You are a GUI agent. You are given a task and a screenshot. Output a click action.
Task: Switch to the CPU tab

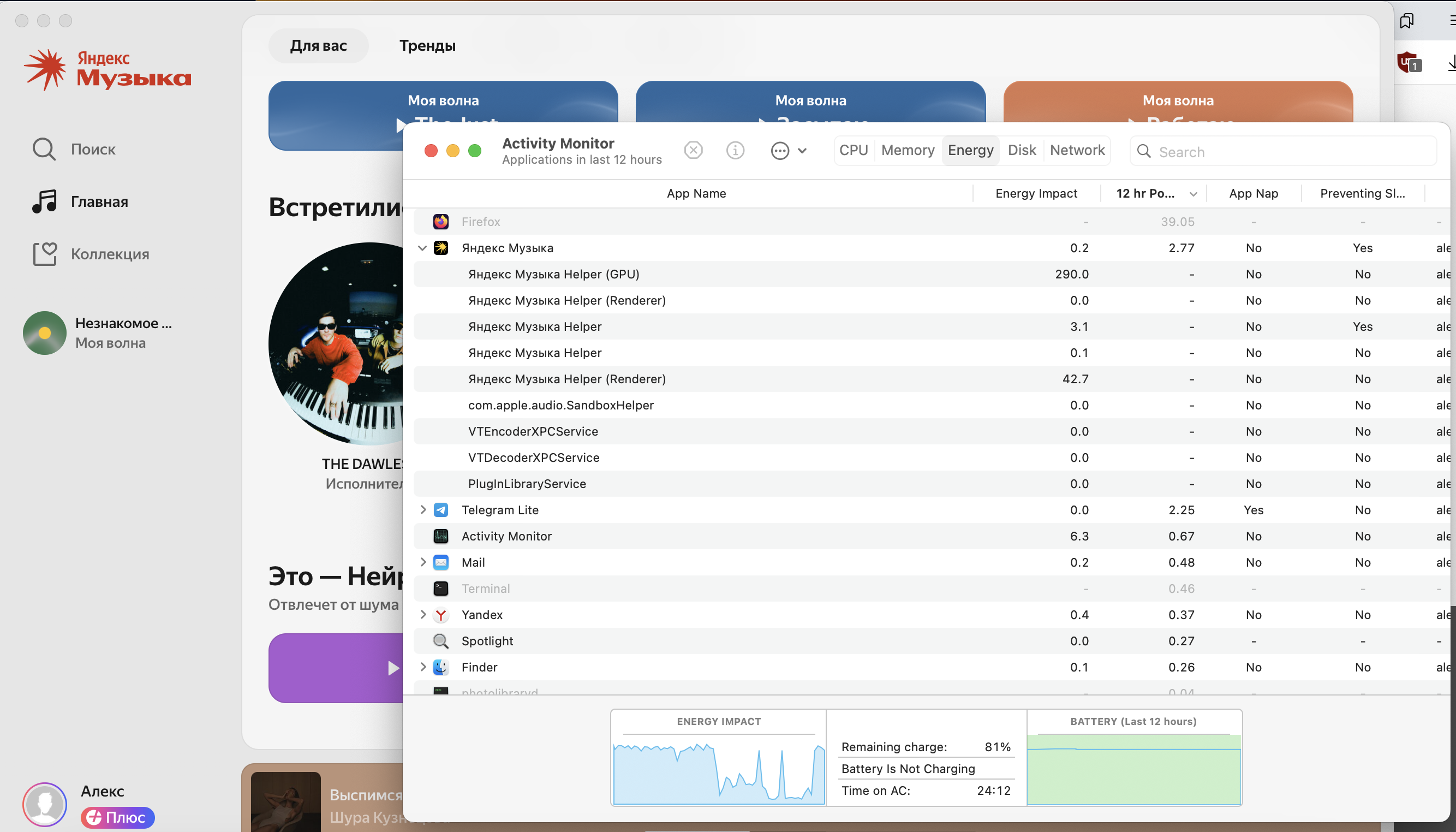854,150
